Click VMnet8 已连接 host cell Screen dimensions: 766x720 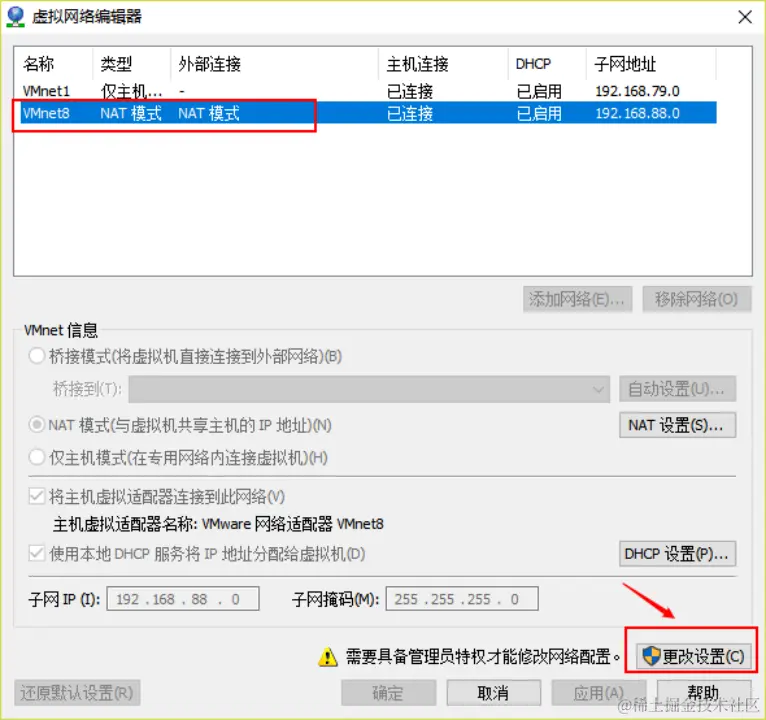[410, 113]
